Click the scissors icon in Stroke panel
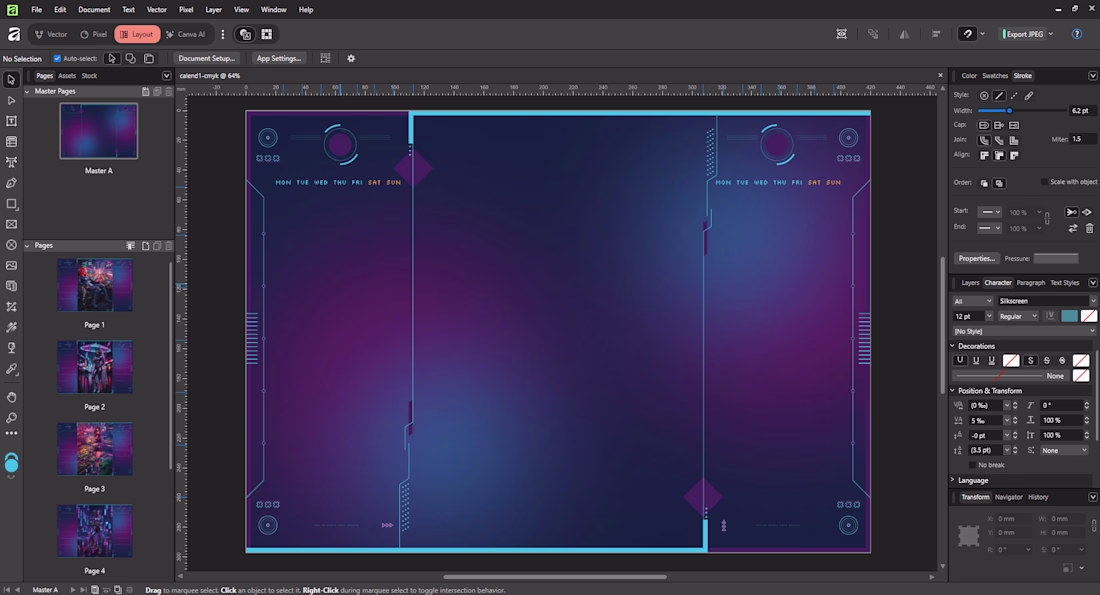Screen dimensions: 1100x595 tap(1071, 212)
